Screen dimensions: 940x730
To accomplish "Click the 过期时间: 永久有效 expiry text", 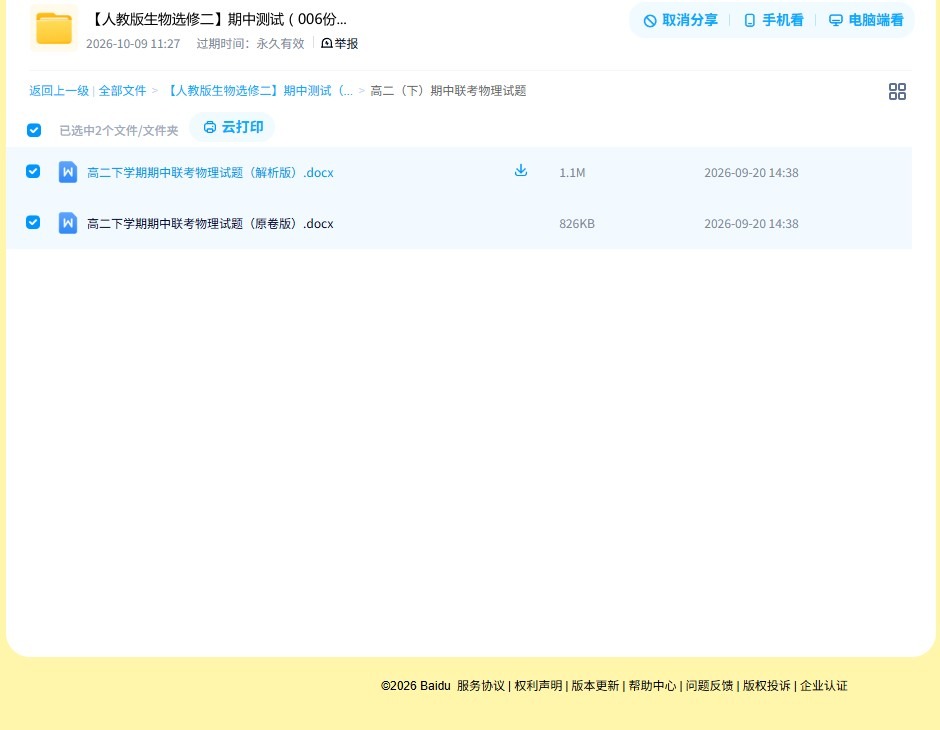I will (251, 44).
